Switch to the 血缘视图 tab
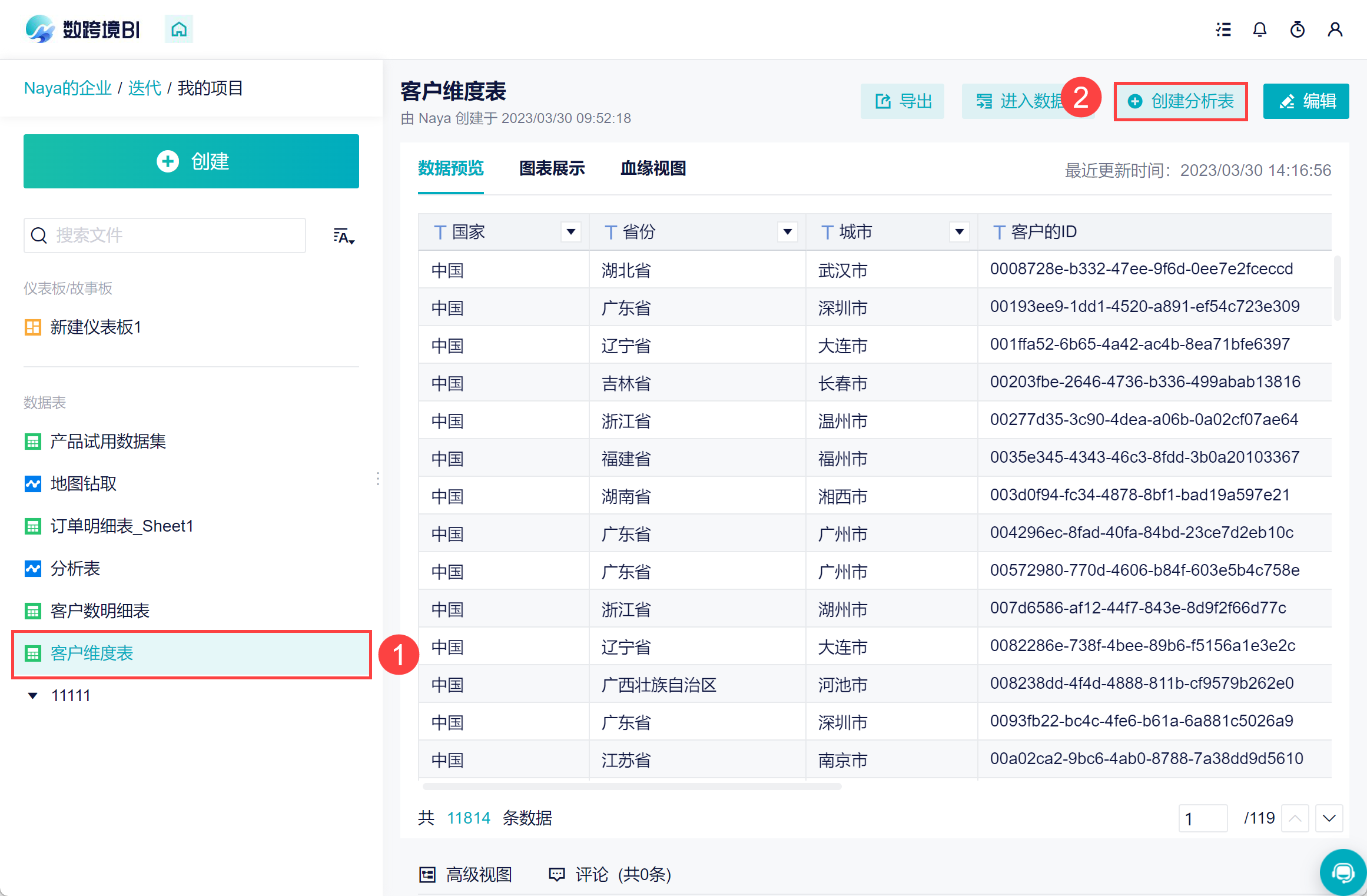 pos(653,169)
